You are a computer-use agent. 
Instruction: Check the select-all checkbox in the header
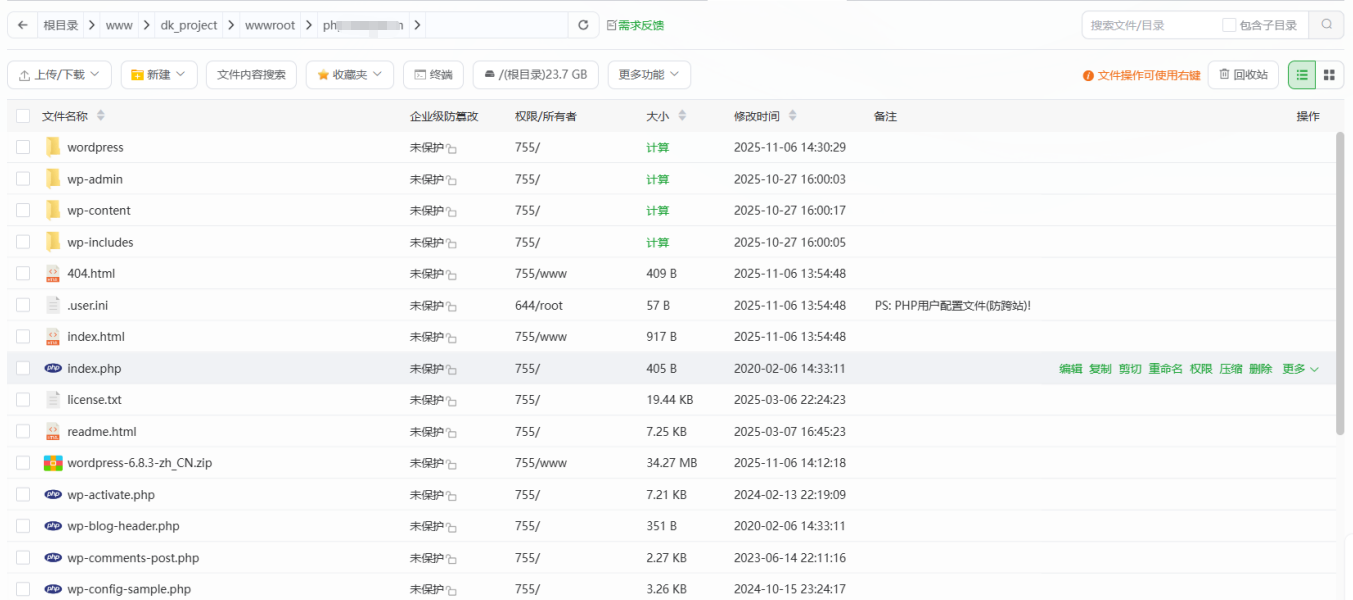click(x=23, y=115)
